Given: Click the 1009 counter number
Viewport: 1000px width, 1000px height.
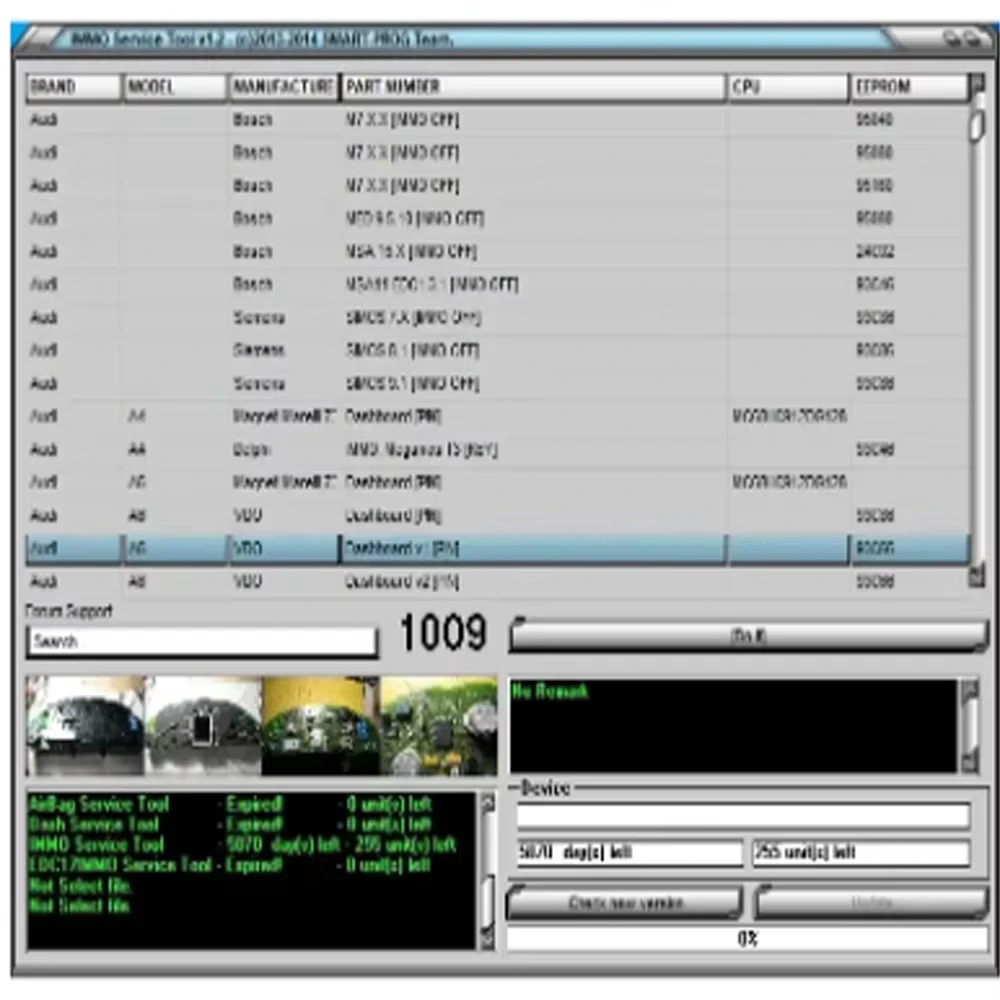Looking at the screenshot, I should click(443, 633).
